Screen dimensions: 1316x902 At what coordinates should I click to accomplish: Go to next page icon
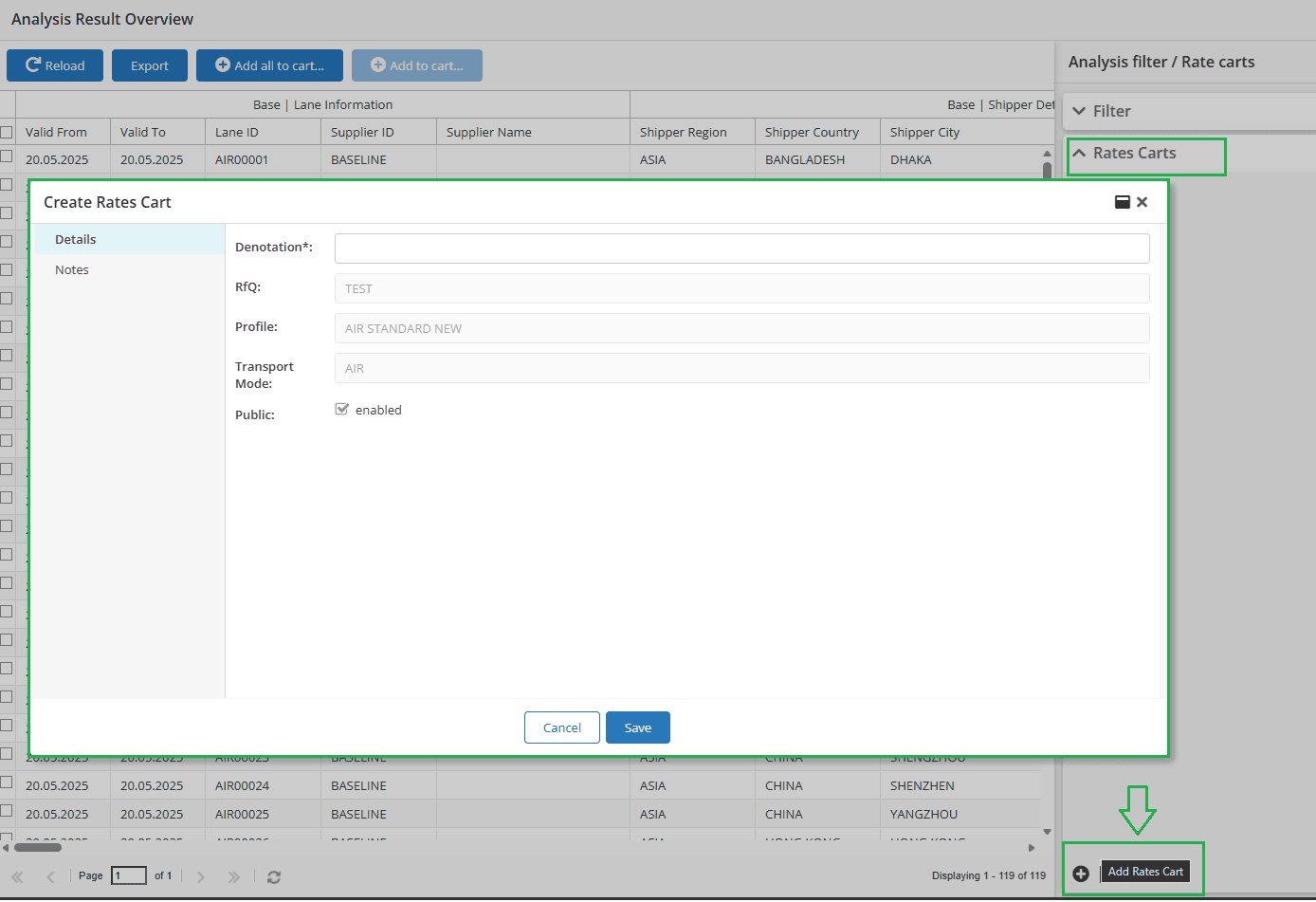point(201,877)
